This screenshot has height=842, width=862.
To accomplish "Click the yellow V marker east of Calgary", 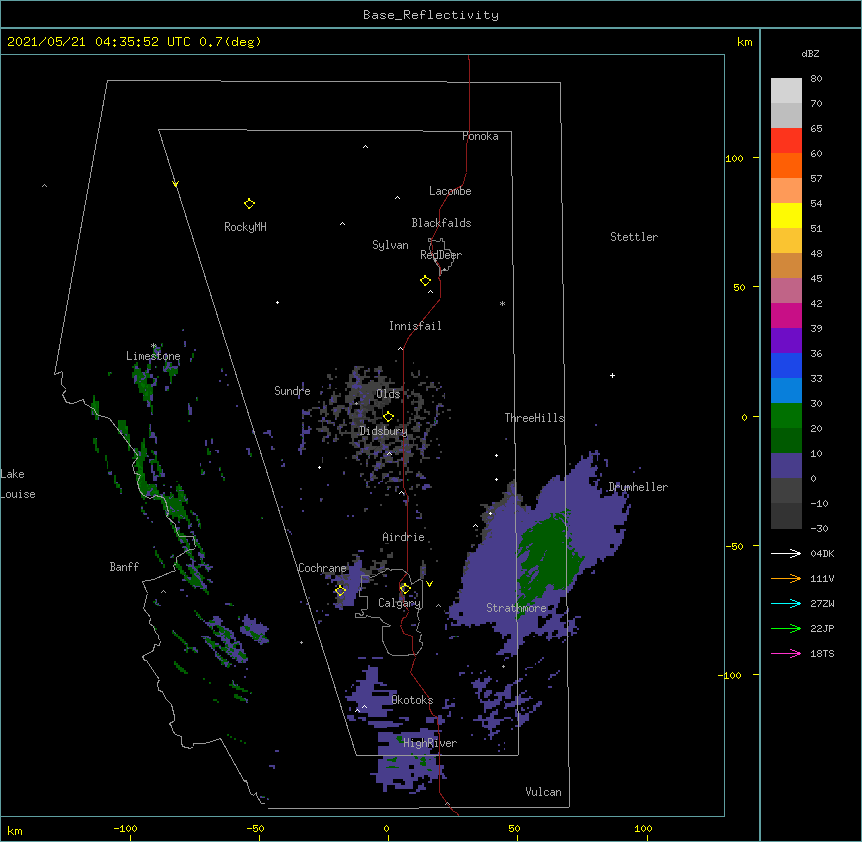I will 429,584.
